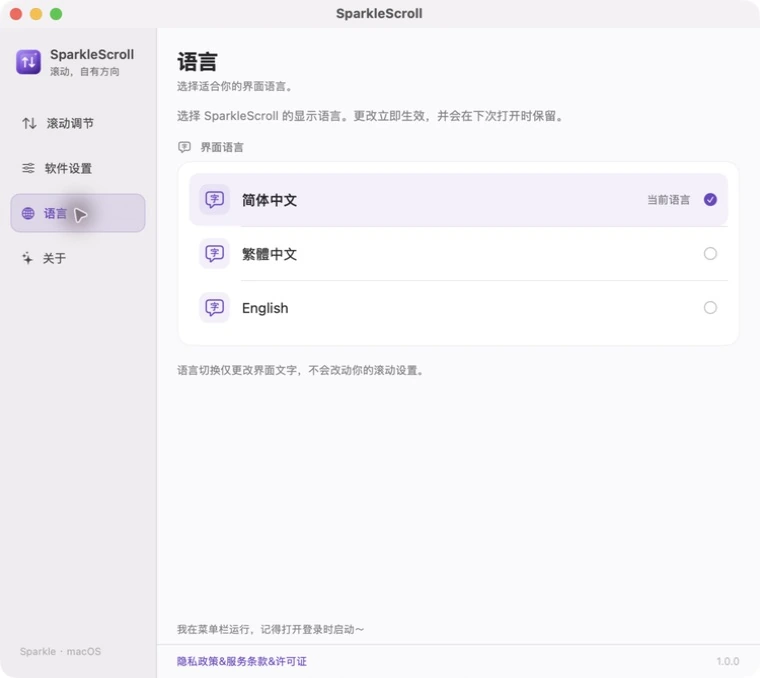Image resolution: width=760 pixels, height=678 pixels.
Task: Choose the 简体中文 language row
Action: pos(459,200)
